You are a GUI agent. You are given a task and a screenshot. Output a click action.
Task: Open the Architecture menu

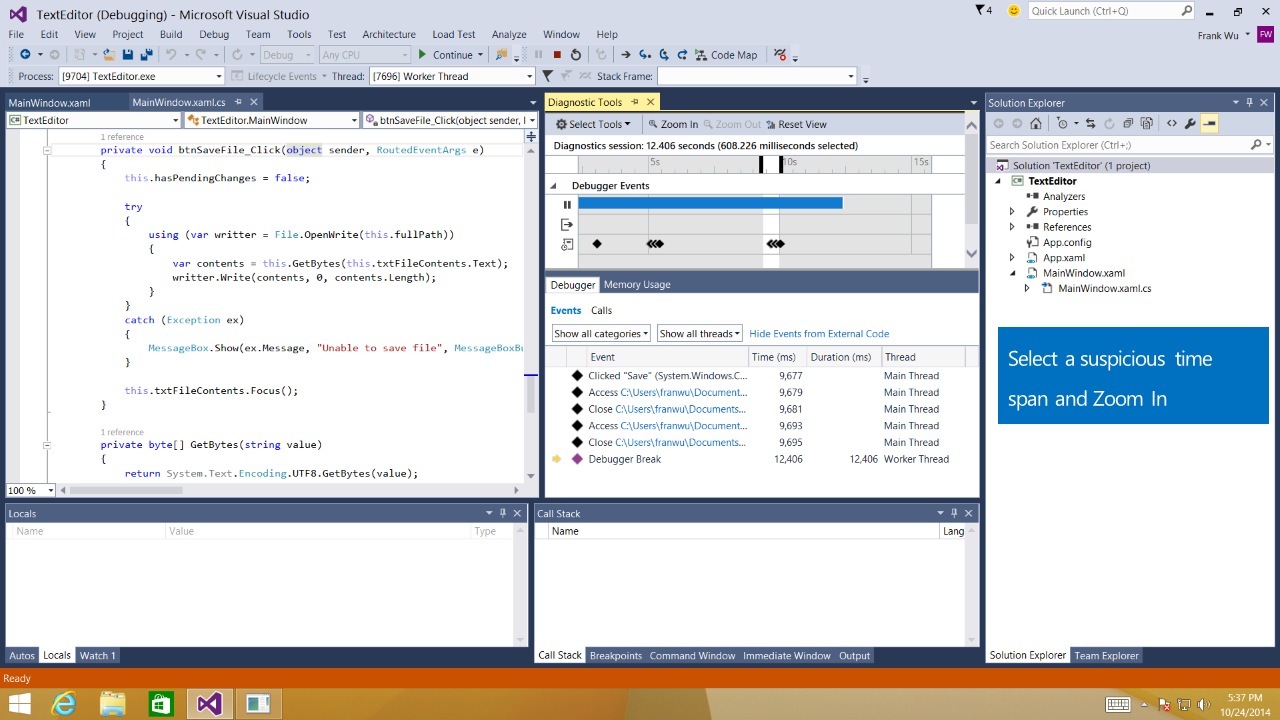[x=389, y=34]
